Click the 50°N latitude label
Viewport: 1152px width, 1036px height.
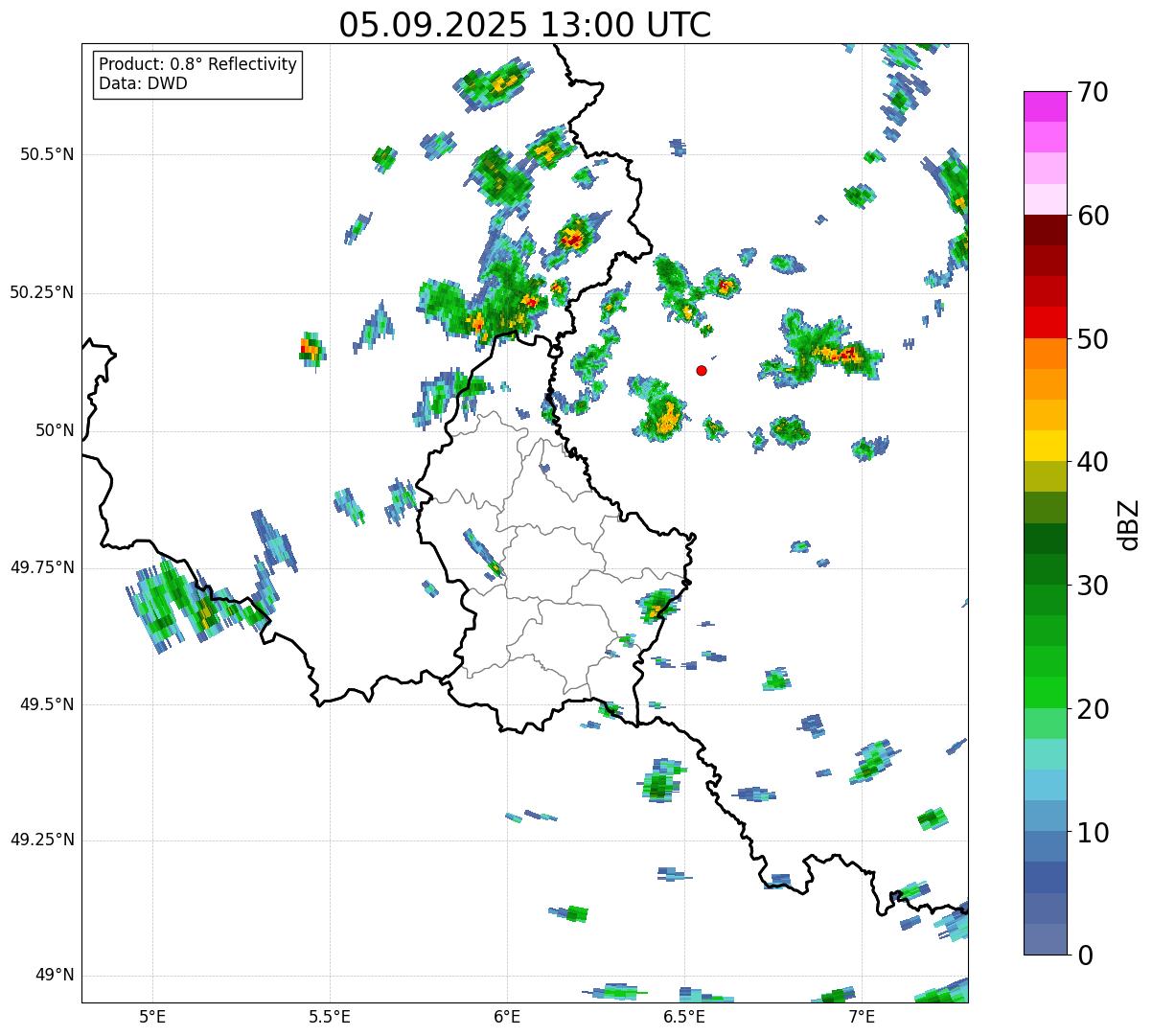point(55,430)
